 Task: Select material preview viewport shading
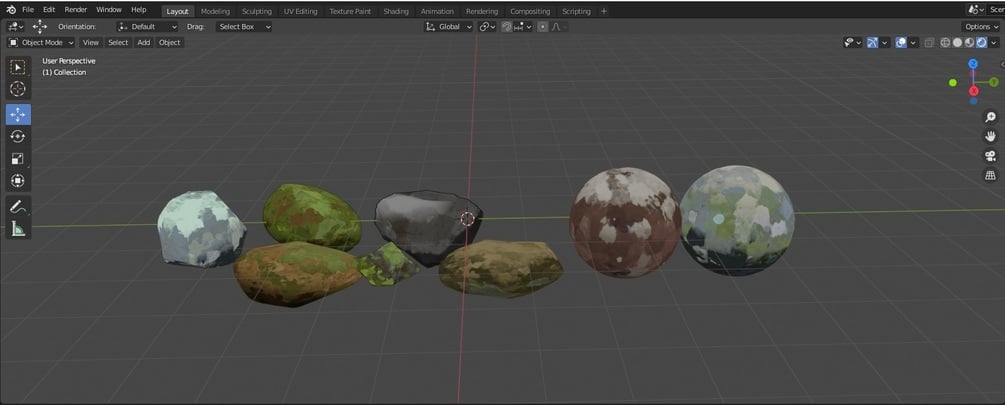point(969,43)
